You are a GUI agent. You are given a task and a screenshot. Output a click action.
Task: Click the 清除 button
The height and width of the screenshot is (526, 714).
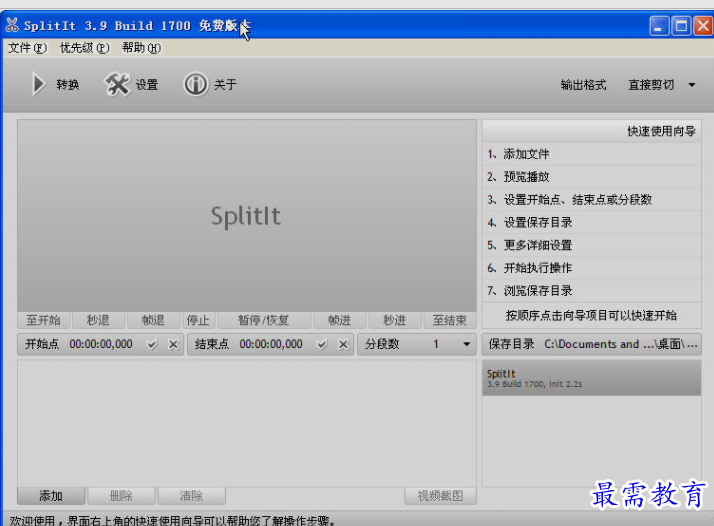191,495
